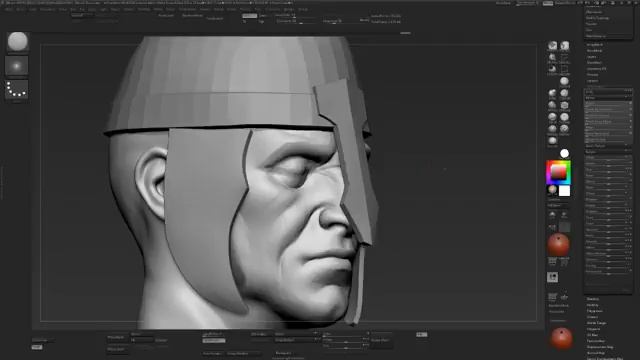Expand the Masking section
Screen dimensions: 640x360
click(593, 299)
